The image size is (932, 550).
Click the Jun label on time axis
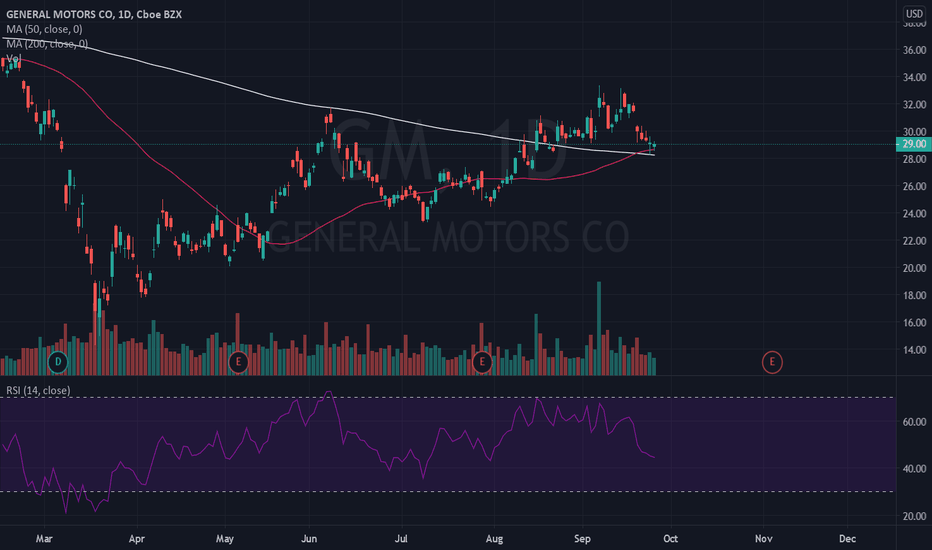tap(309, 539)
